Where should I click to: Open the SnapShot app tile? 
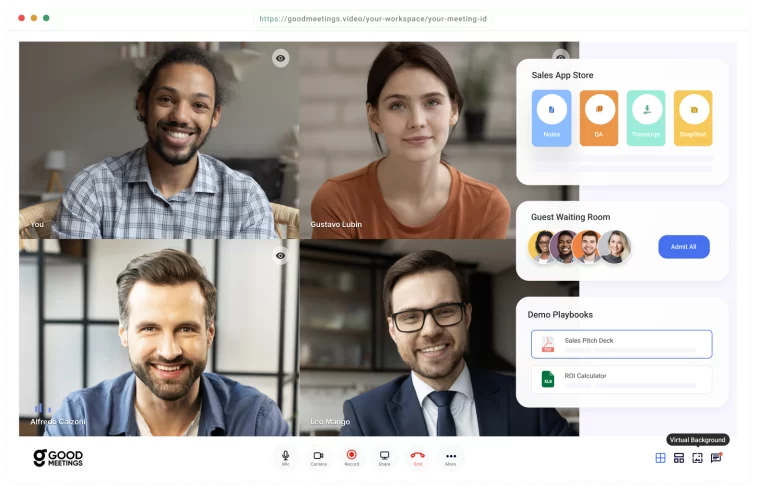pyautogui.click(x=693, y=118)
